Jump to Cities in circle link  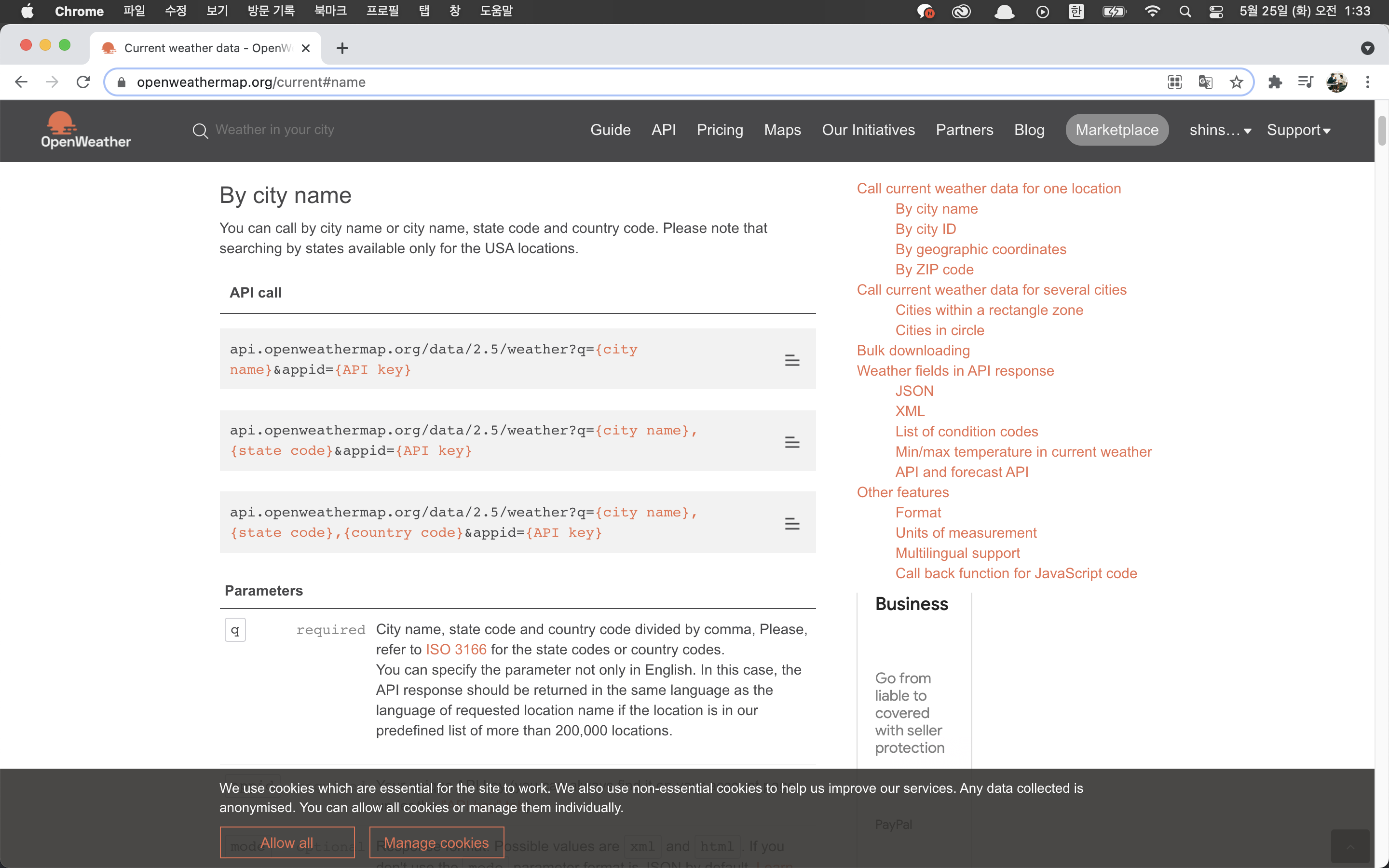pos(940,330)
